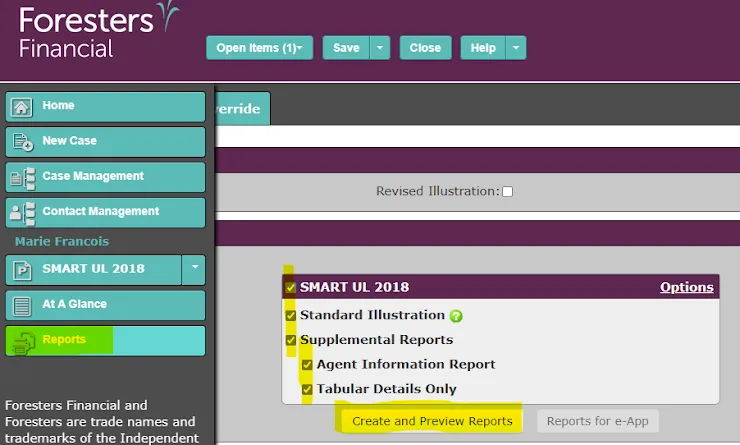The image size is (740, 445).
Task: Click the Close button in the header
Action: click(x=425, y=48)
